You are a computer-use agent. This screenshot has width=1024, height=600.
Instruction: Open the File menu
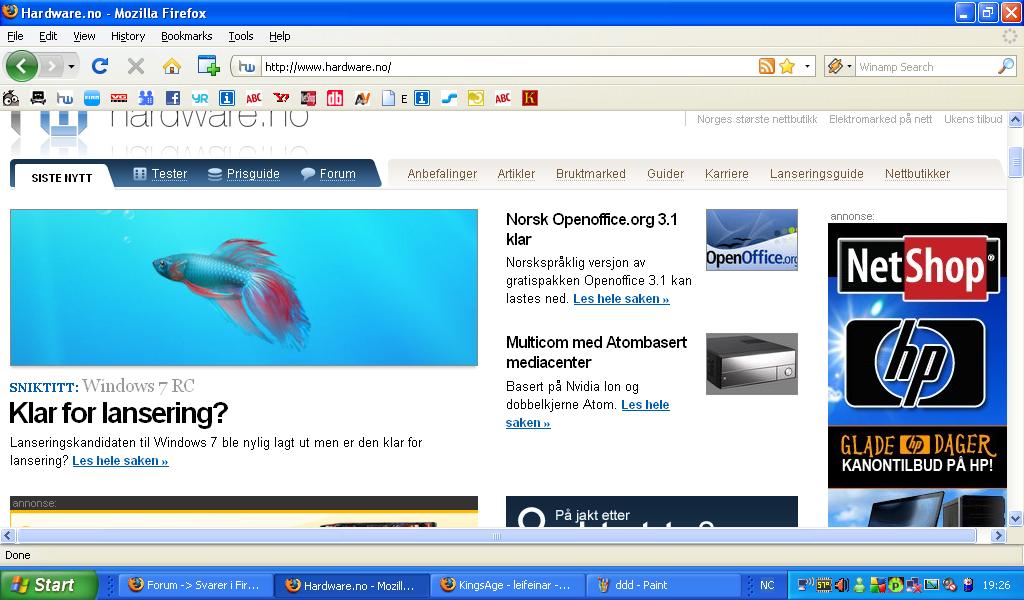[x=15, y=37]
